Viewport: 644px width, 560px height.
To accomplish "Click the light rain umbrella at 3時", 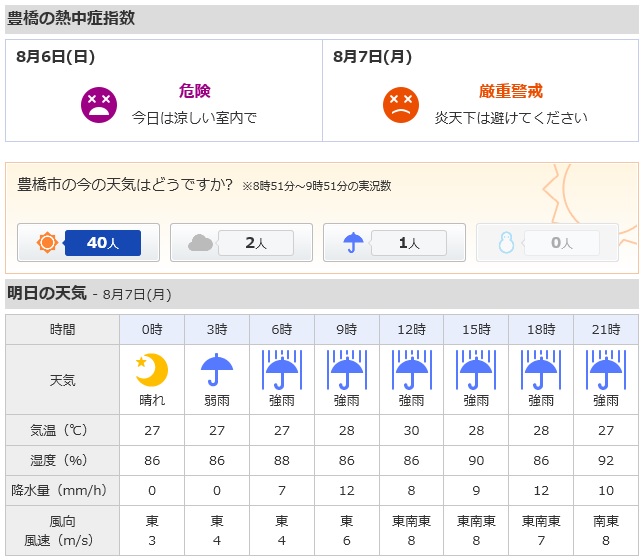I will click(x=217, y=370).
